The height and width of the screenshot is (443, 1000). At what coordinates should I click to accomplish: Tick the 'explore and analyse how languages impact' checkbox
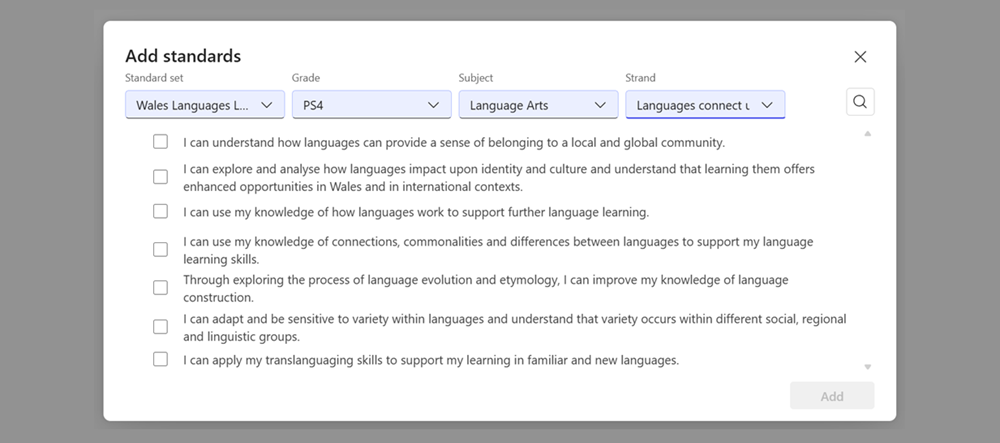tap(161, 177)
